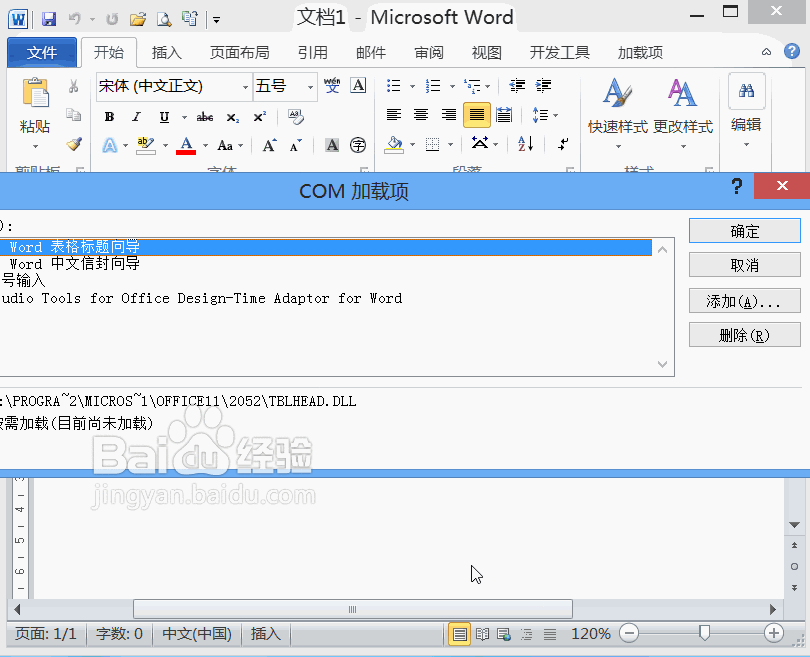810x657 pixels.
Task: Expand the Line Spacing dropdown arrow
Action: [x=556, y=115]
